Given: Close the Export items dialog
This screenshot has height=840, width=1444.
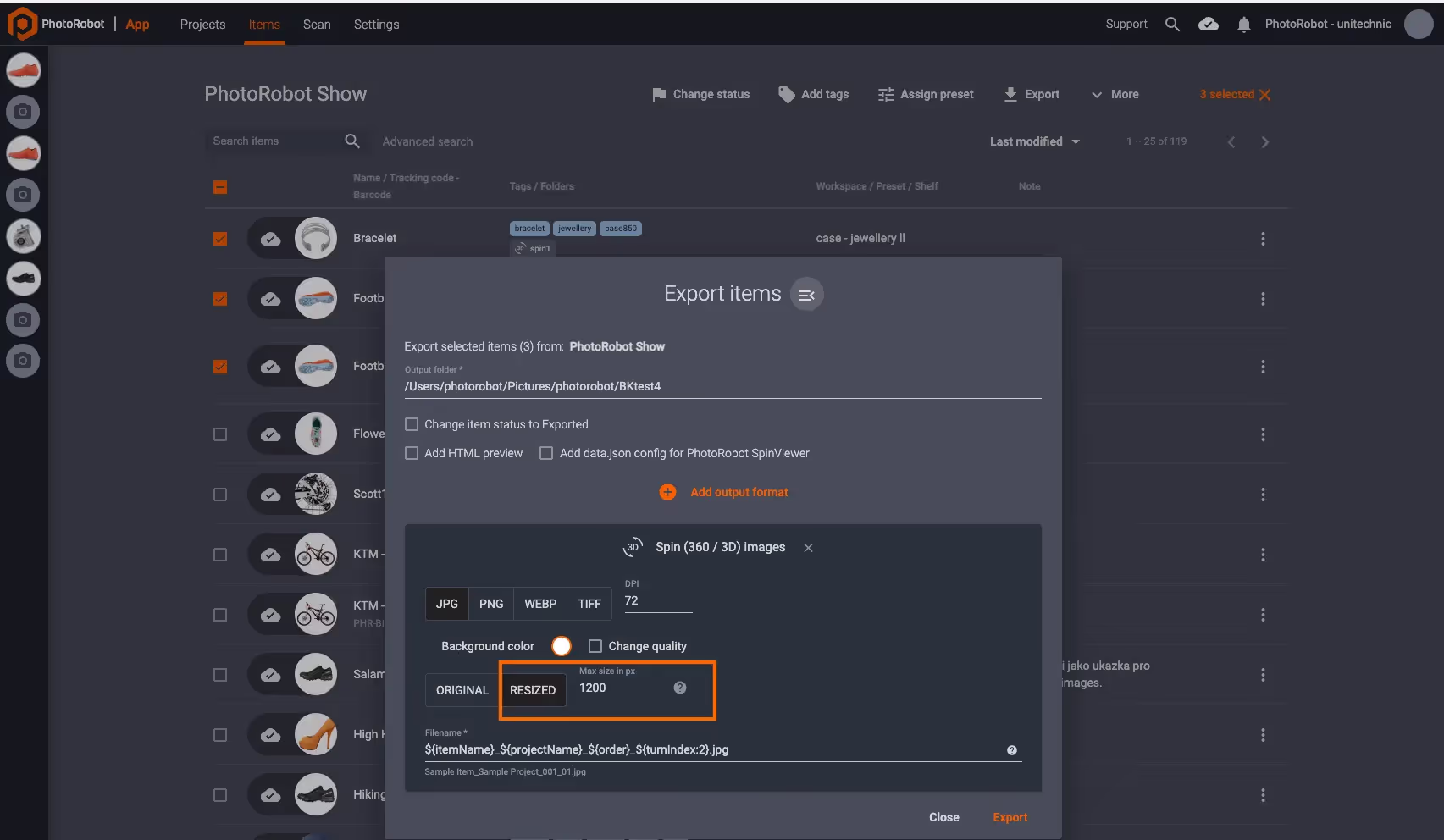Looking at the screenshot, I should point(944,817).
